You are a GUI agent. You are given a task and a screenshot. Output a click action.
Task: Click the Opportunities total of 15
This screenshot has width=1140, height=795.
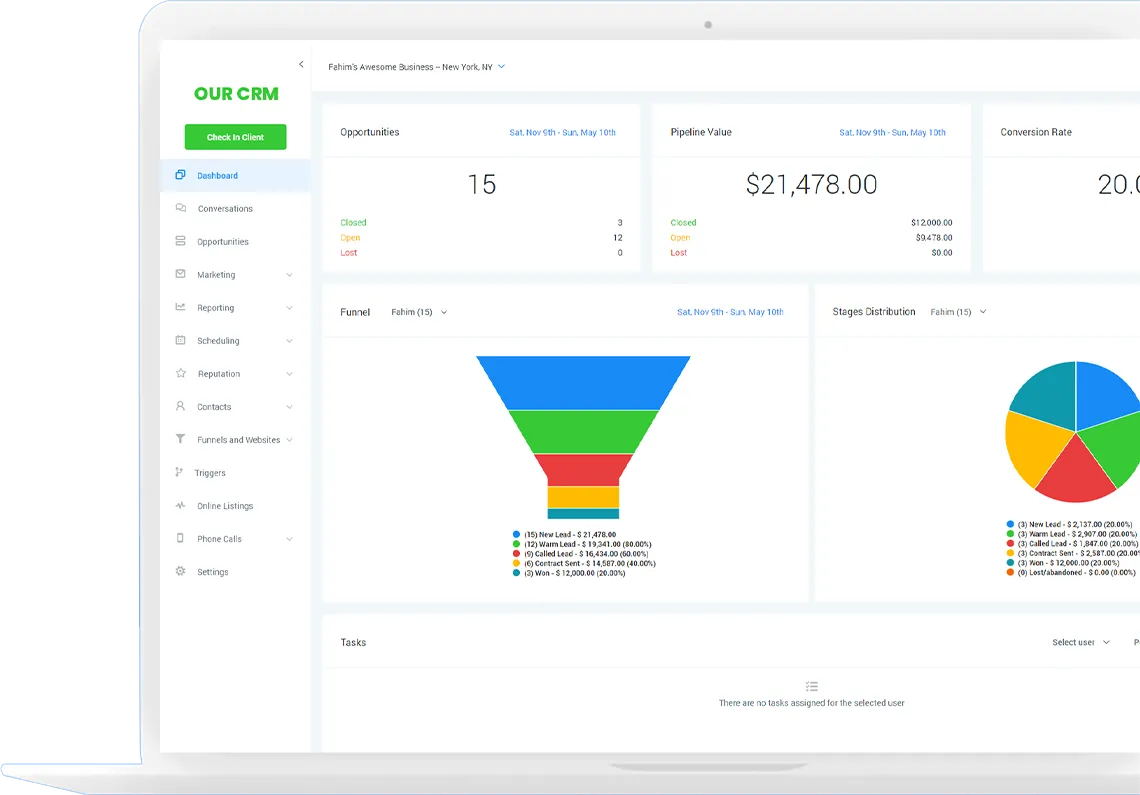point(481,185)
